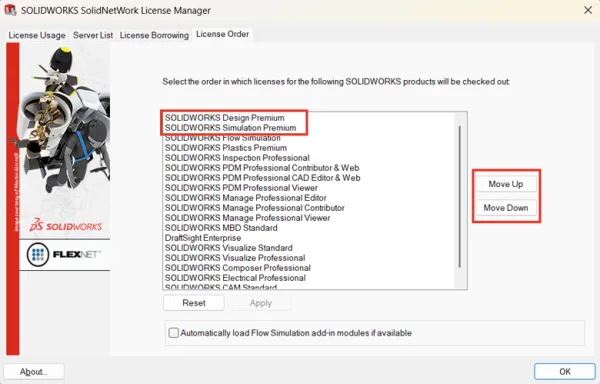Screen dimensions: 600x384
Task: Open the Server List tab
Action: 93,35
